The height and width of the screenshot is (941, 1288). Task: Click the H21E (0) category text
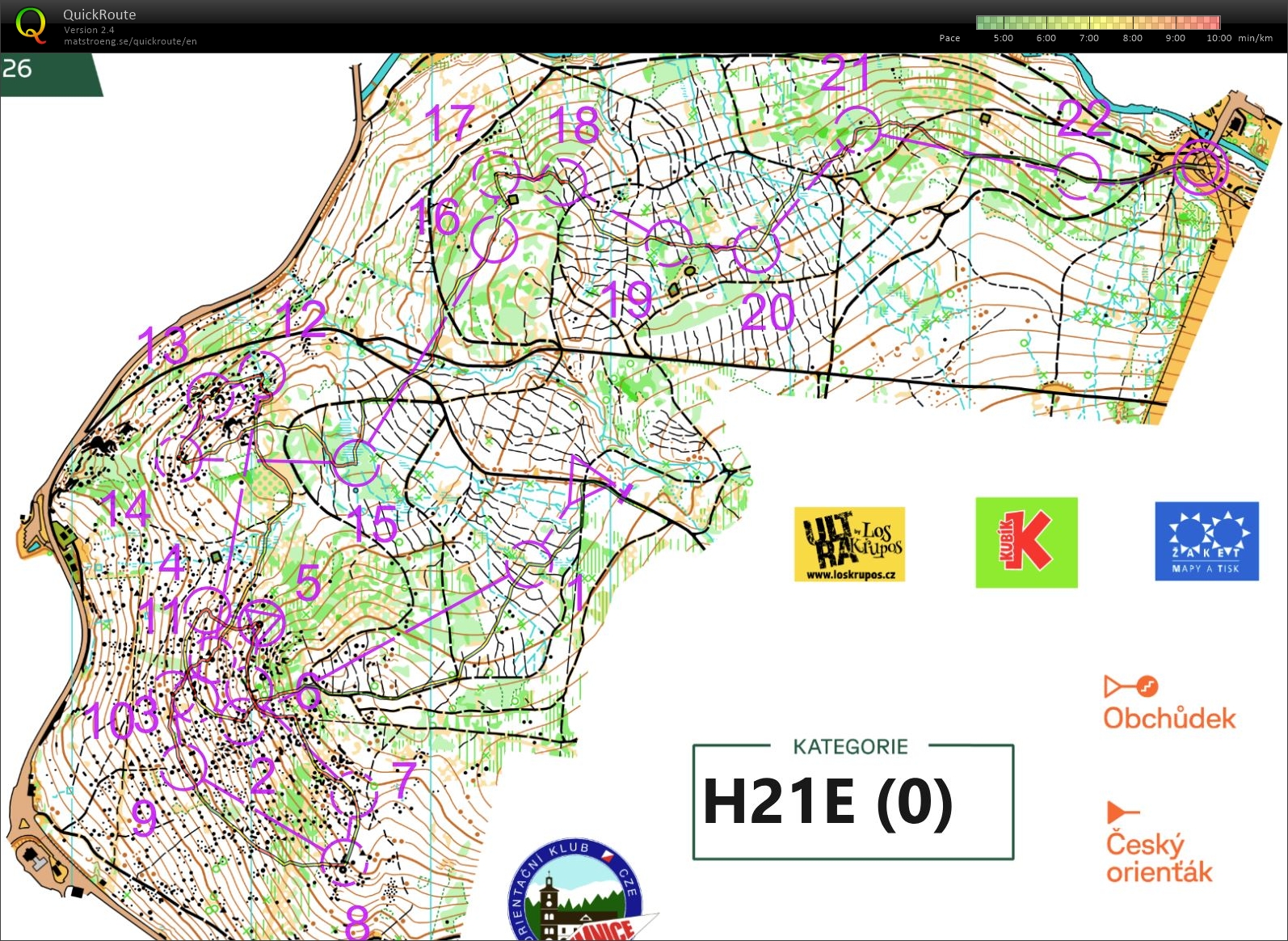click(x=827, y=801)
